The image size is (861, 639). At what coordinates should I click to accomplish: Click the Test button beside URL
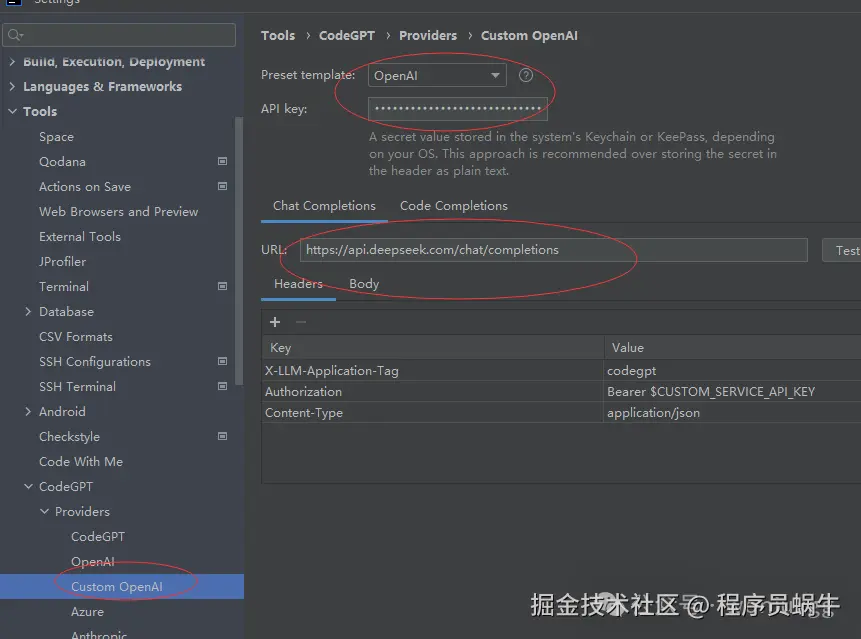point(842,250)
